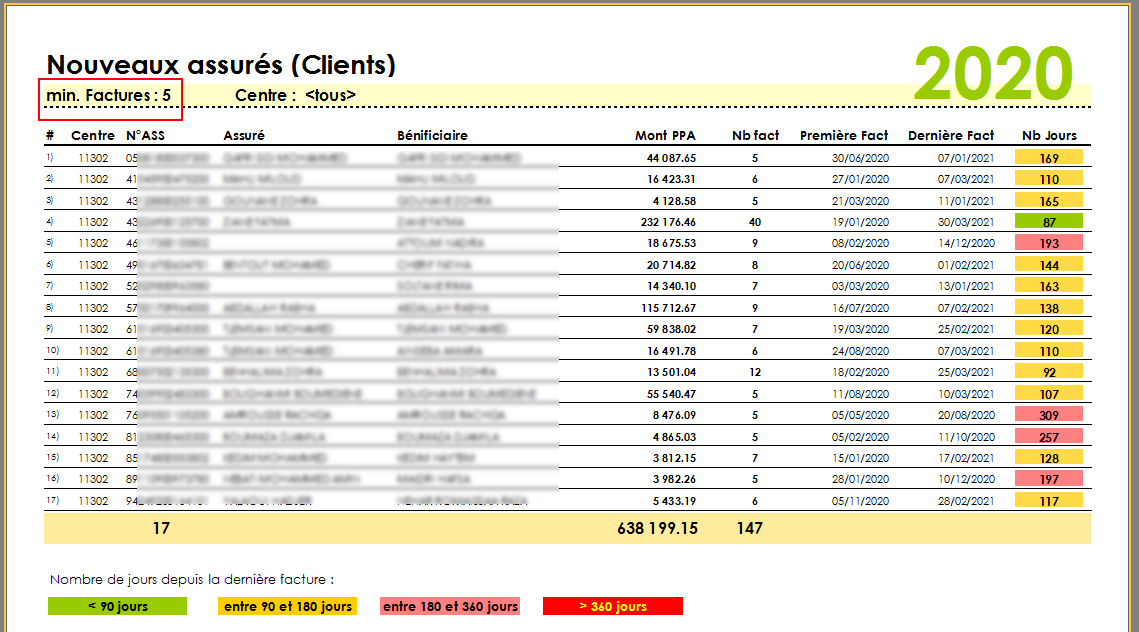Viewport: 1139px width, 632px height.
Task: Select the 'Nb Jours' column header
Action: point(1049,135)
